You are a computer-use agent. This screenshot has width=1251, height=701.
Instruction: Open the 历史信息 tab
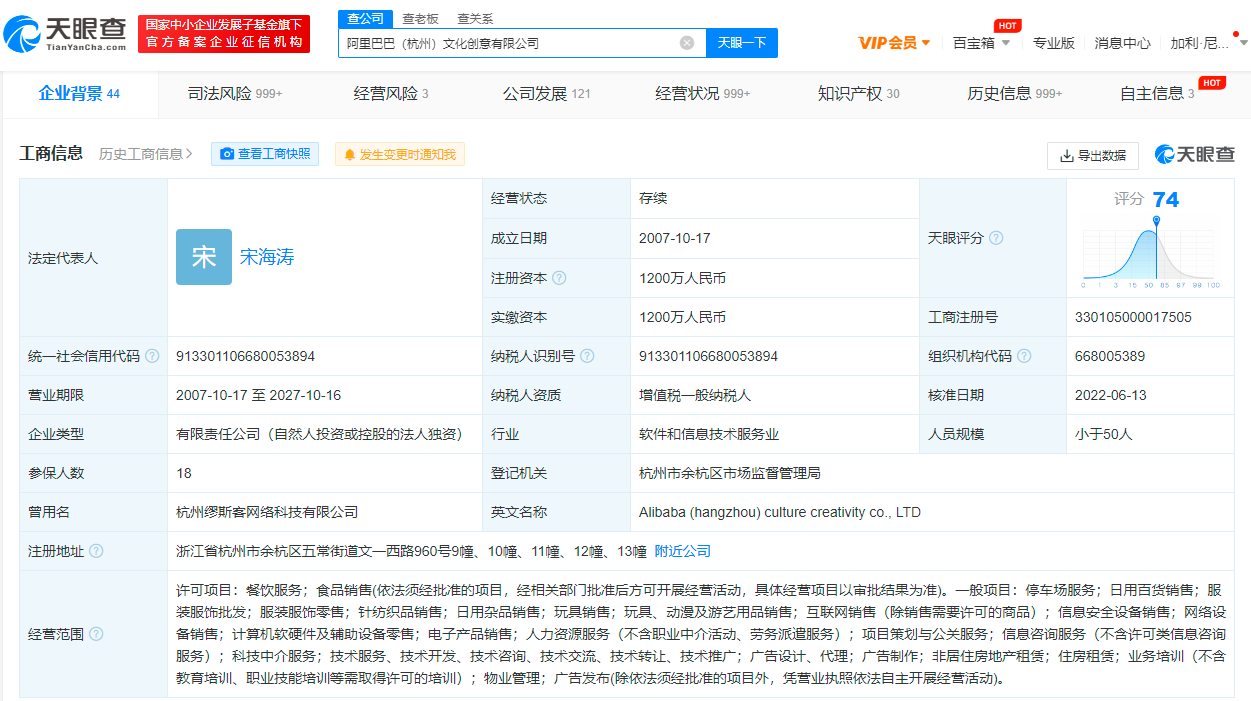click(x=1014, y=94)
